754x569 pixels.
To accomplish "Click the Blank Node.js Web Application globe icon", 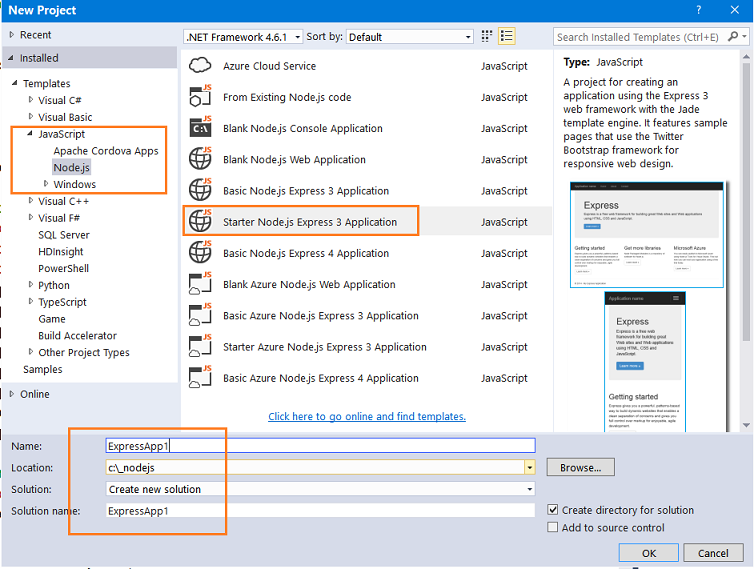I will tap(200, 159).
